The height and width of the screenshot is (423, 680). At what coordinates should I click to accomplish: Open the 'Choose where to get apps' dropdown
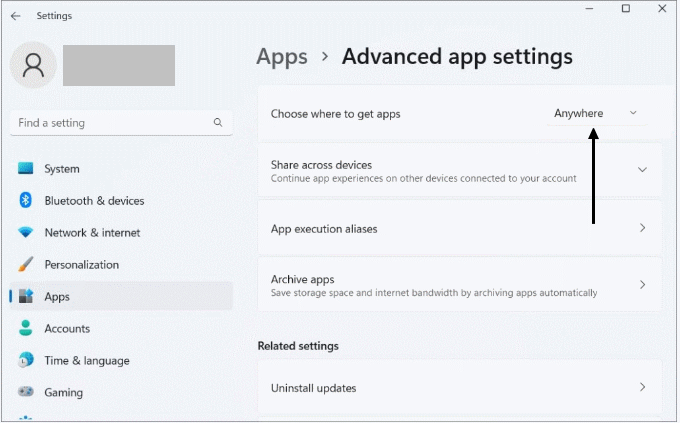point(595,113)
